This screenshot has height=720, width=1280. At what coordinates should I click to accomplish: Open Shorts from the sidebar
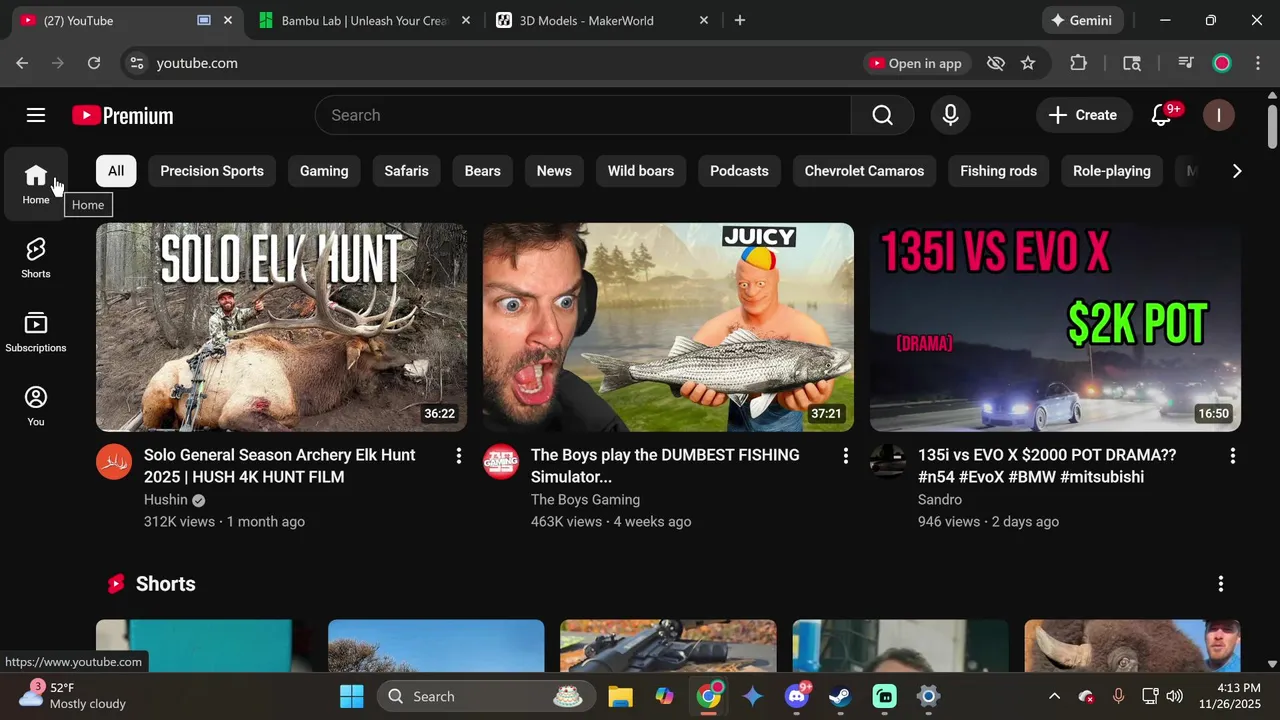[36, 258]
